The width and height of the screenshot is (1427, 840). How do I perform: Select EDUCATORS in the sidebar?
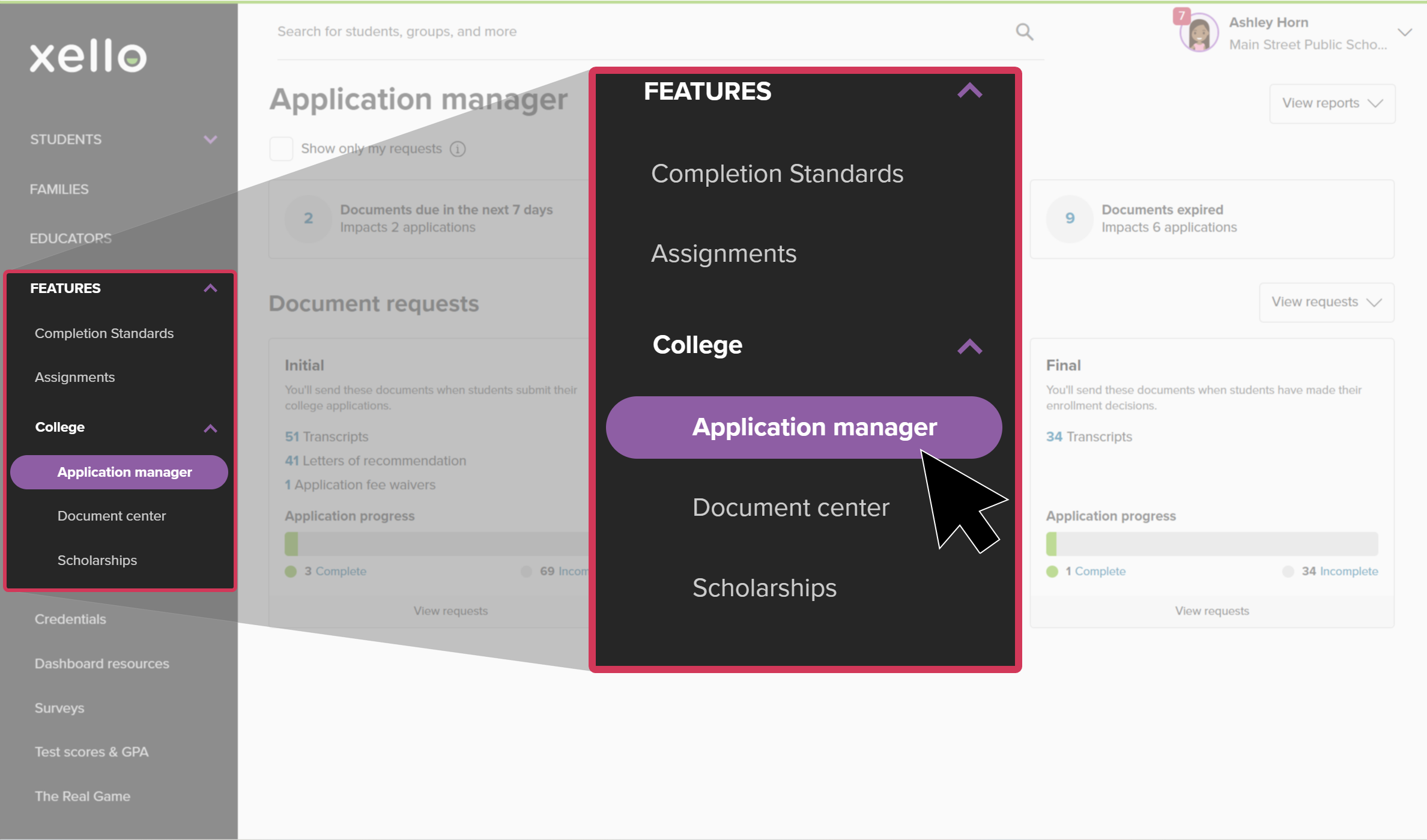point(71,238)
